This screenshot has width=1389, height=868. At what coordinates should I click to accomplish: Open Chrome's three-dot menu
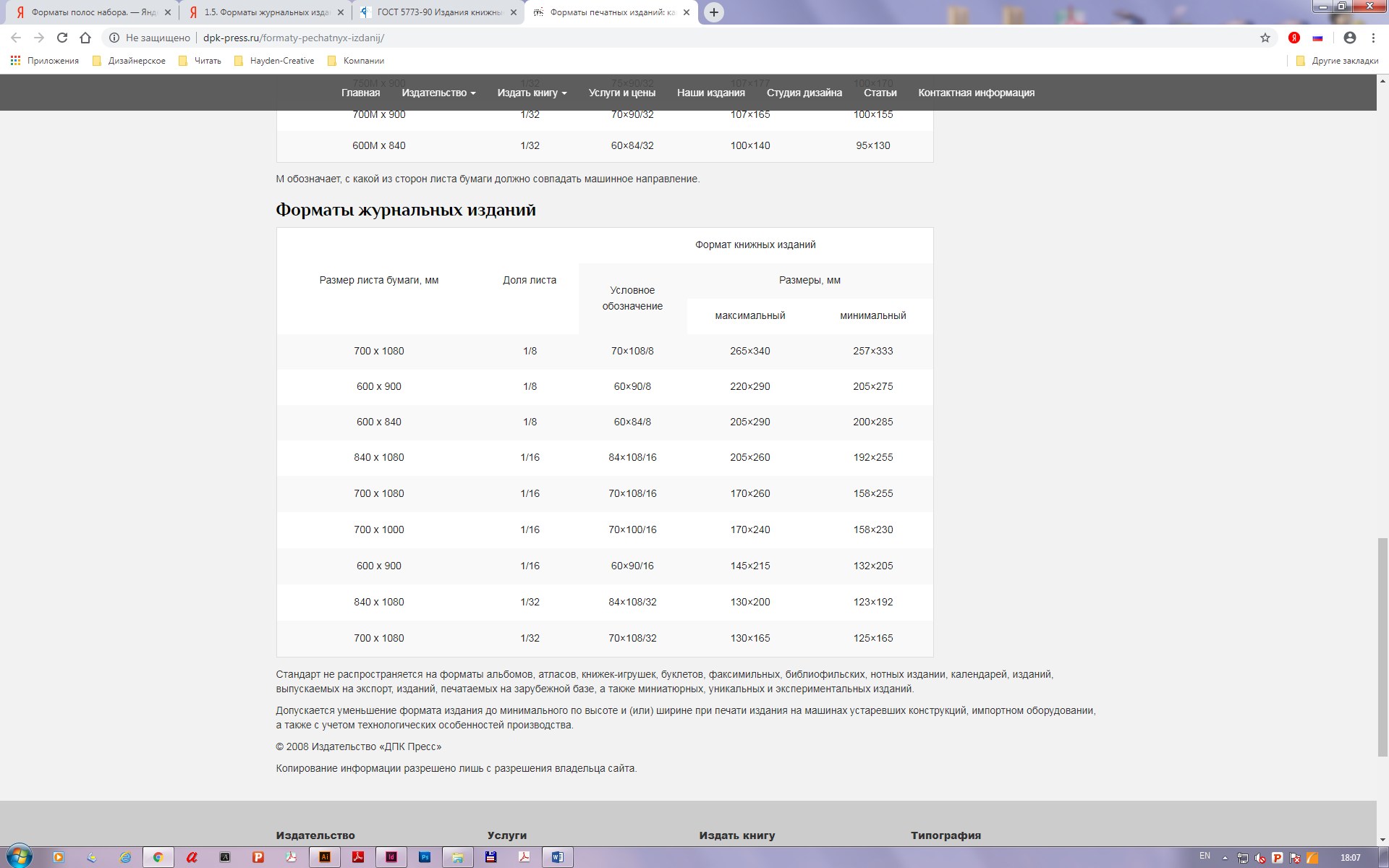point(1373,38)
